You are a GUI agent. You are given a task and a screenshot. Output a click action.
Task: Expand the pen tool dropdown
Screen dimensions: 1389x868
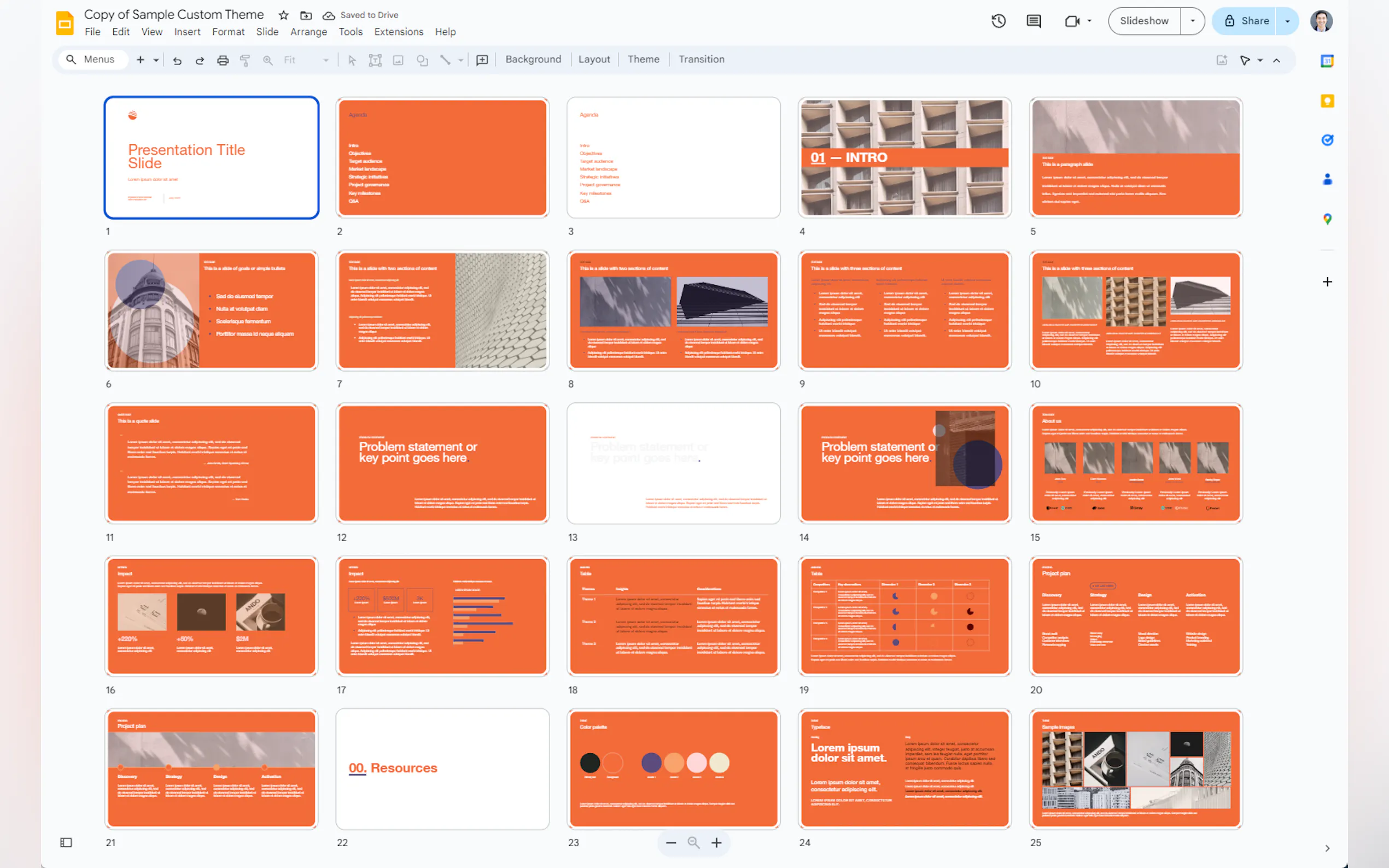pyautogui.click(x=1259, y=60)
